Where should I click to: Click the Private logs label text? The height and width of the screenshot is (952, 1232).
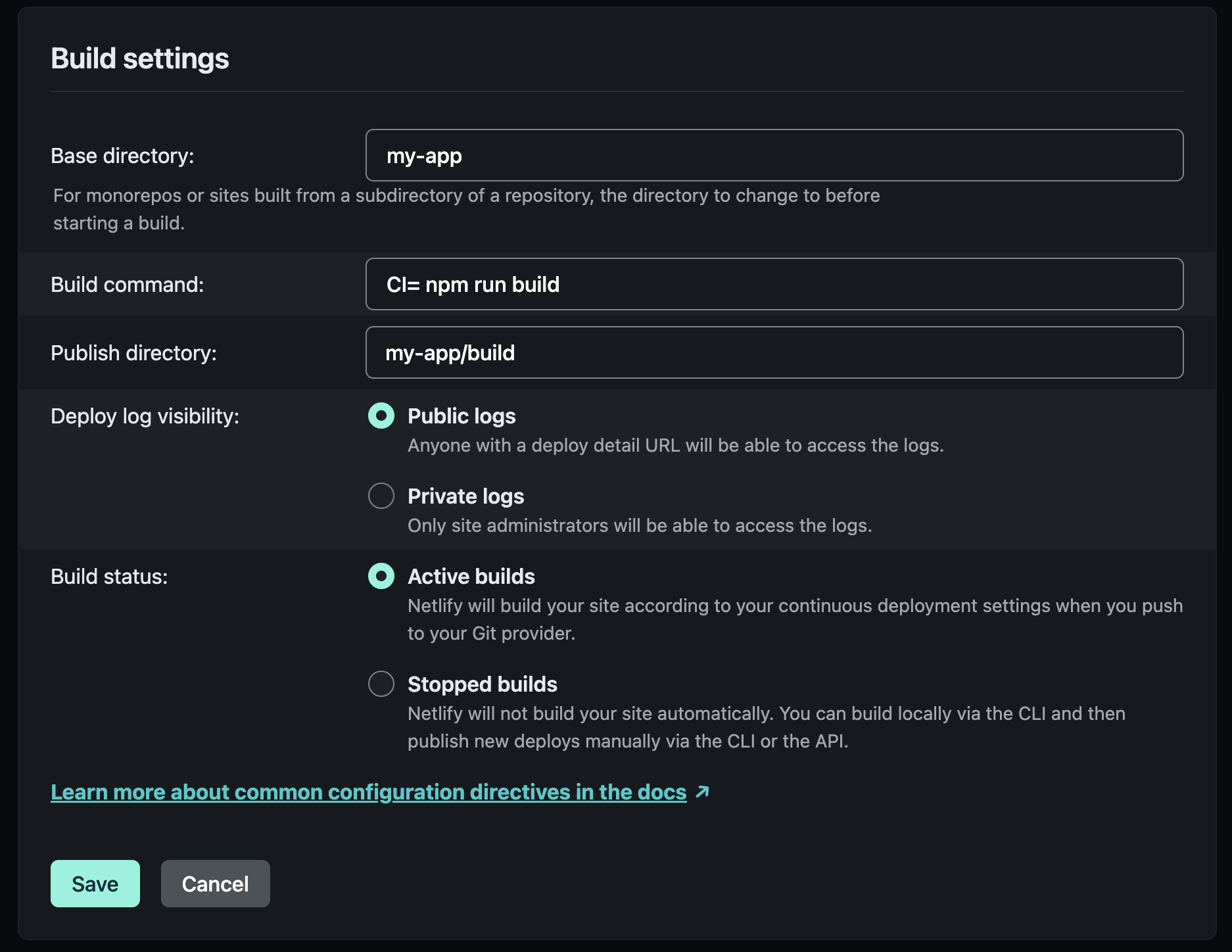[466, 496]
